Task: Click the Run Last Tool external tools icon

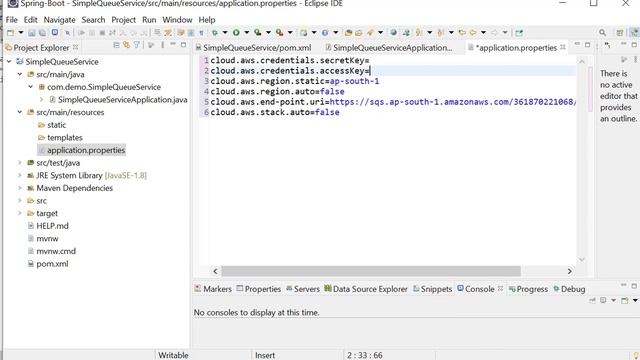Action: pos(280,33)
